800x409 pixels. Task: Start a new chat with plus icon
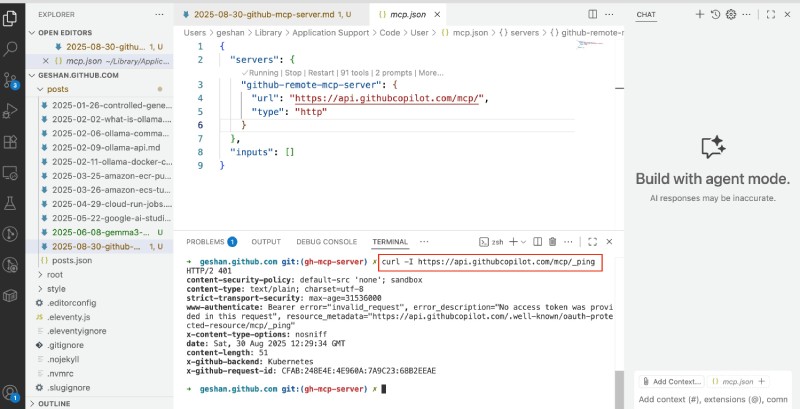pos(700,14)
